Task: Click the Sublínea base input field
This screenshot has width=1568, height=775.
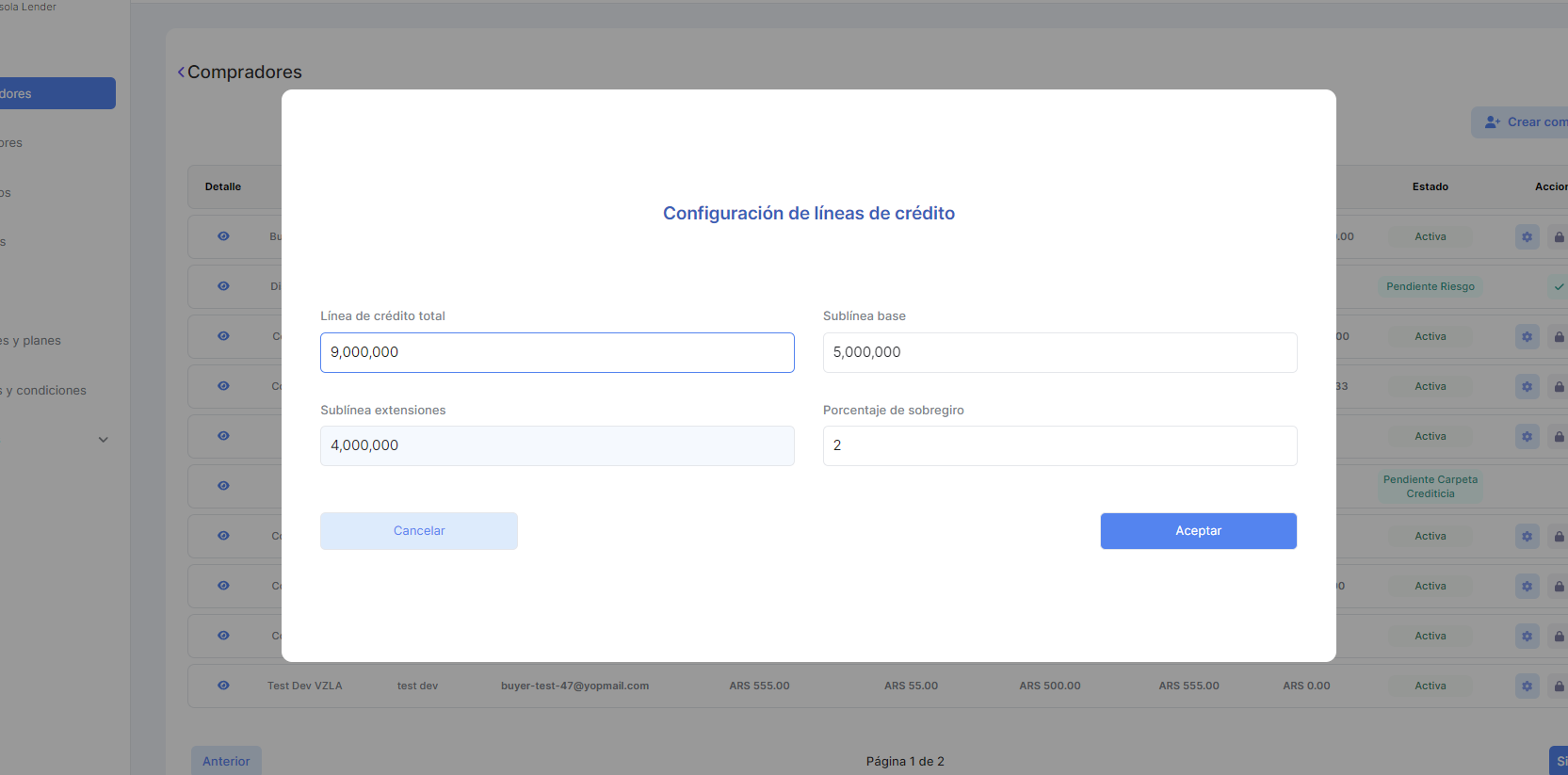Action: coord(1059,352)
